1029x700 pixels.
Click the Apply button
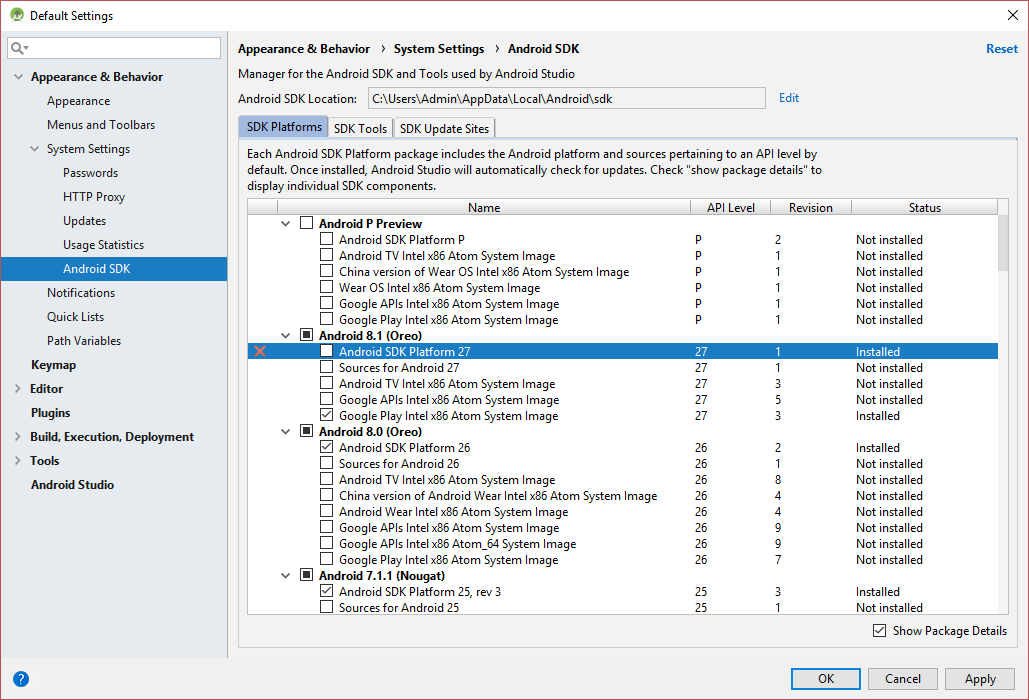979,678
